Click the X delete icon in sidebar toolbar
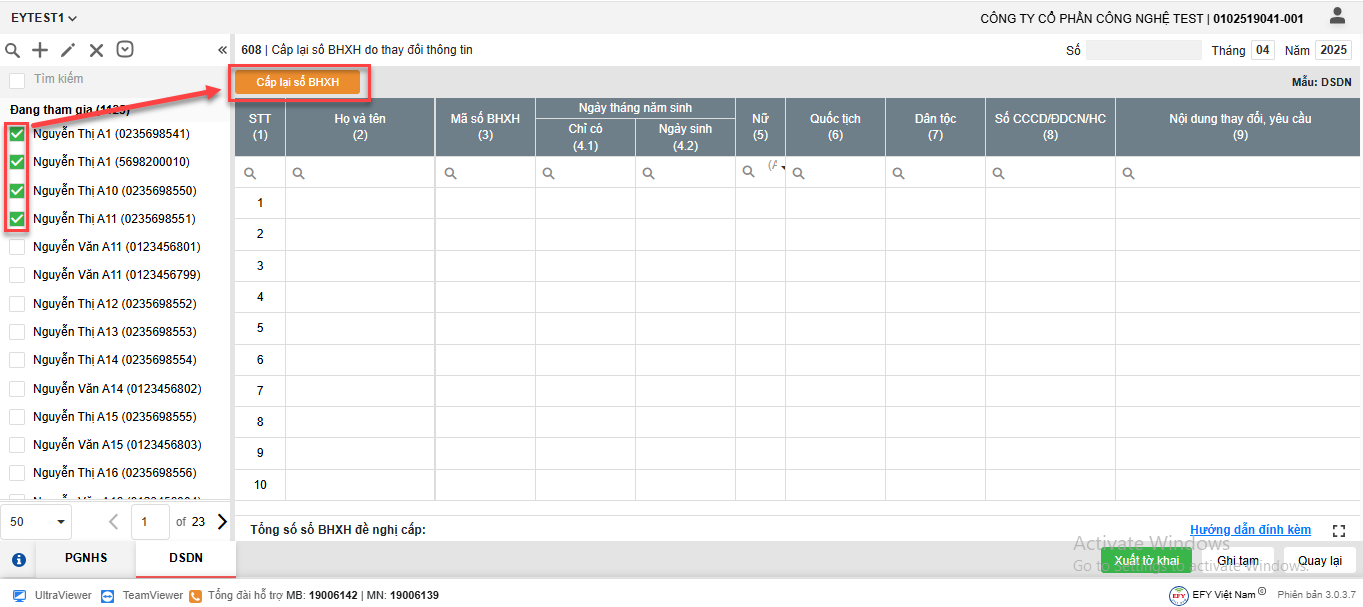This screenshot has height=607, width=1363. click(x=96, y=50)
